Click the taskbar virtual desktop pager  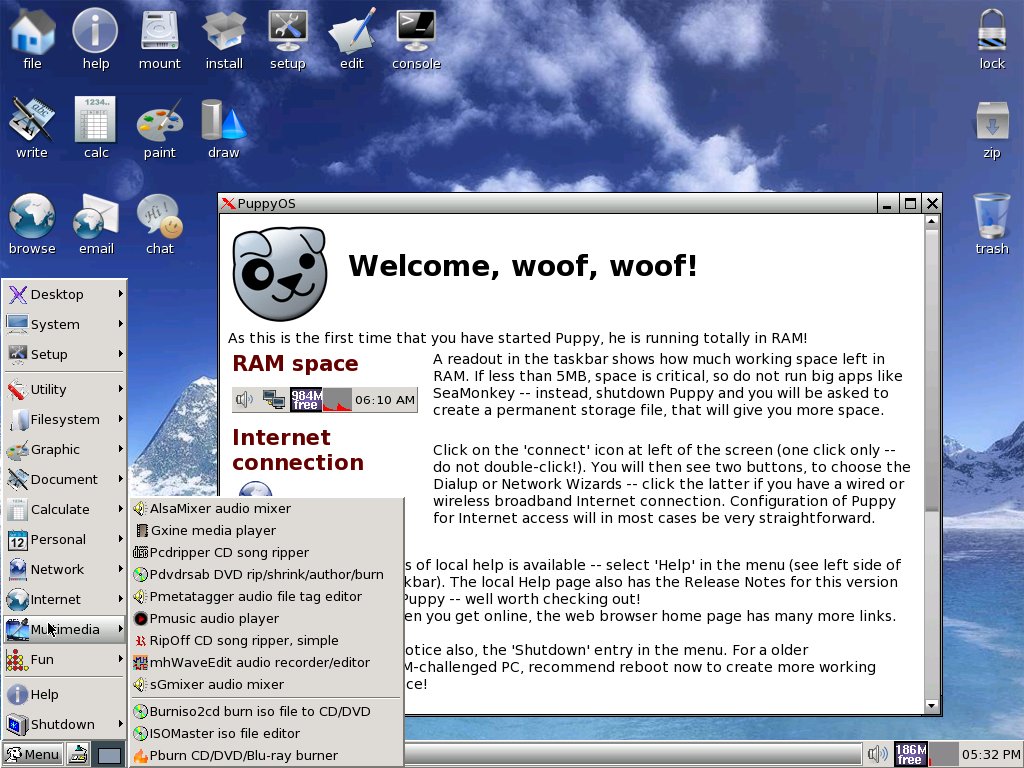pos(109,755)
